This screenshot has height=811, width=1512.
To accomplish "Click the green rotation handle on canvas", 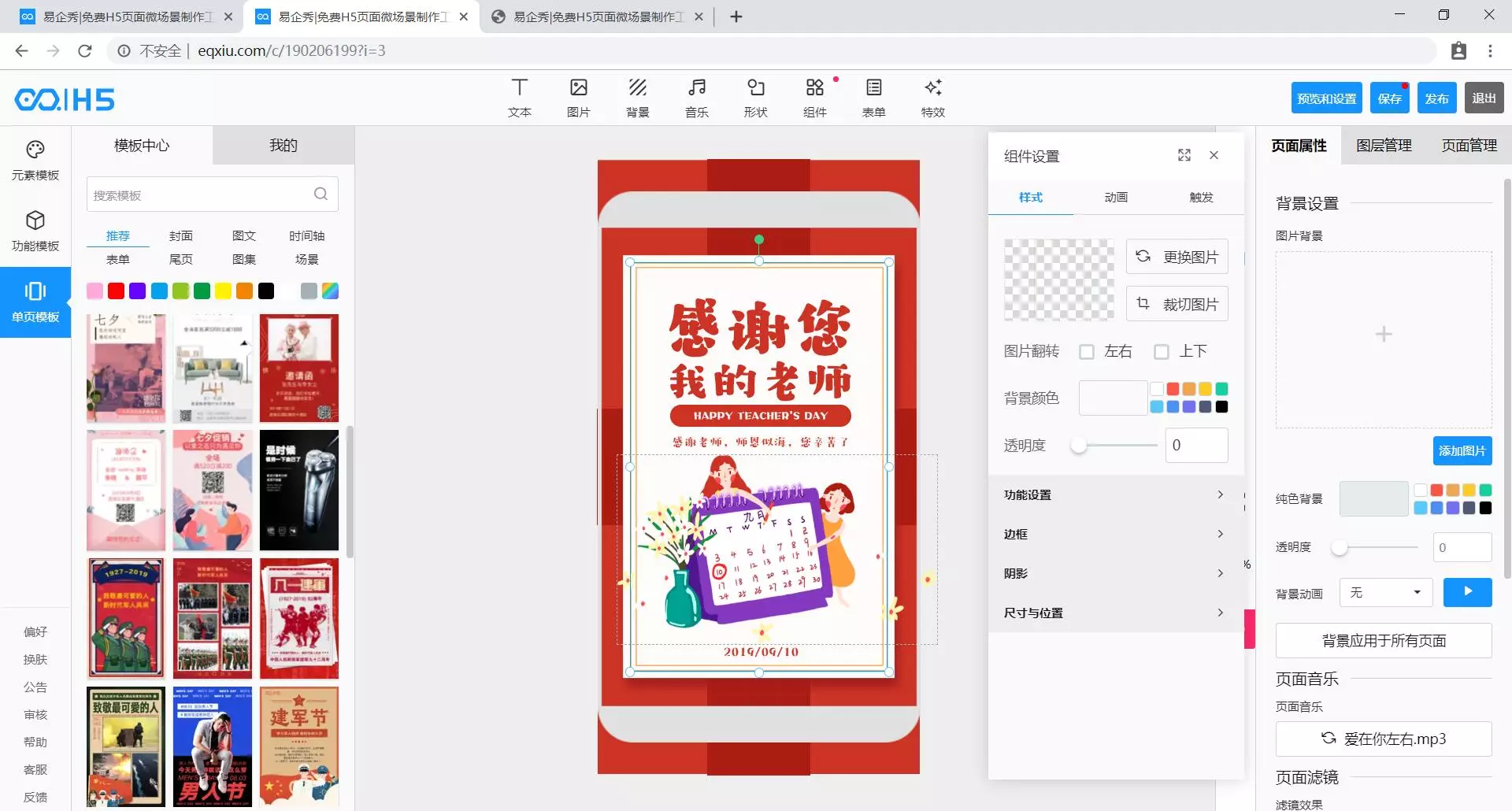I will (x=759, y=239).
